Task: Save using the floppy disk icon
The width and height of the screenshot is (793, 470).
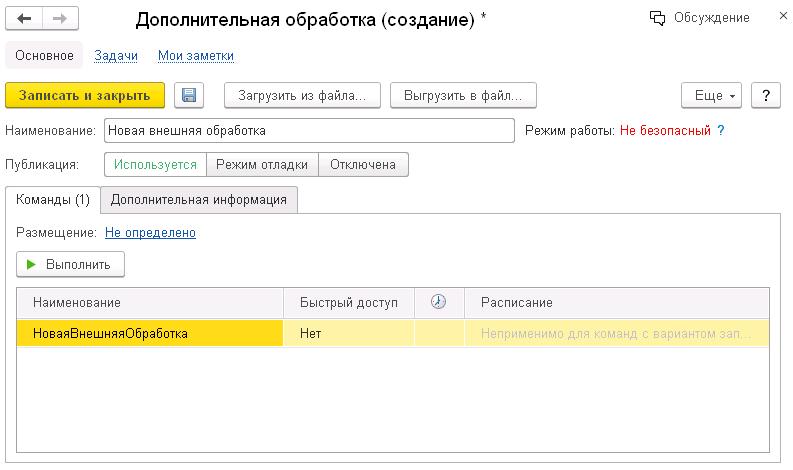Action: [x=189, y=95]
